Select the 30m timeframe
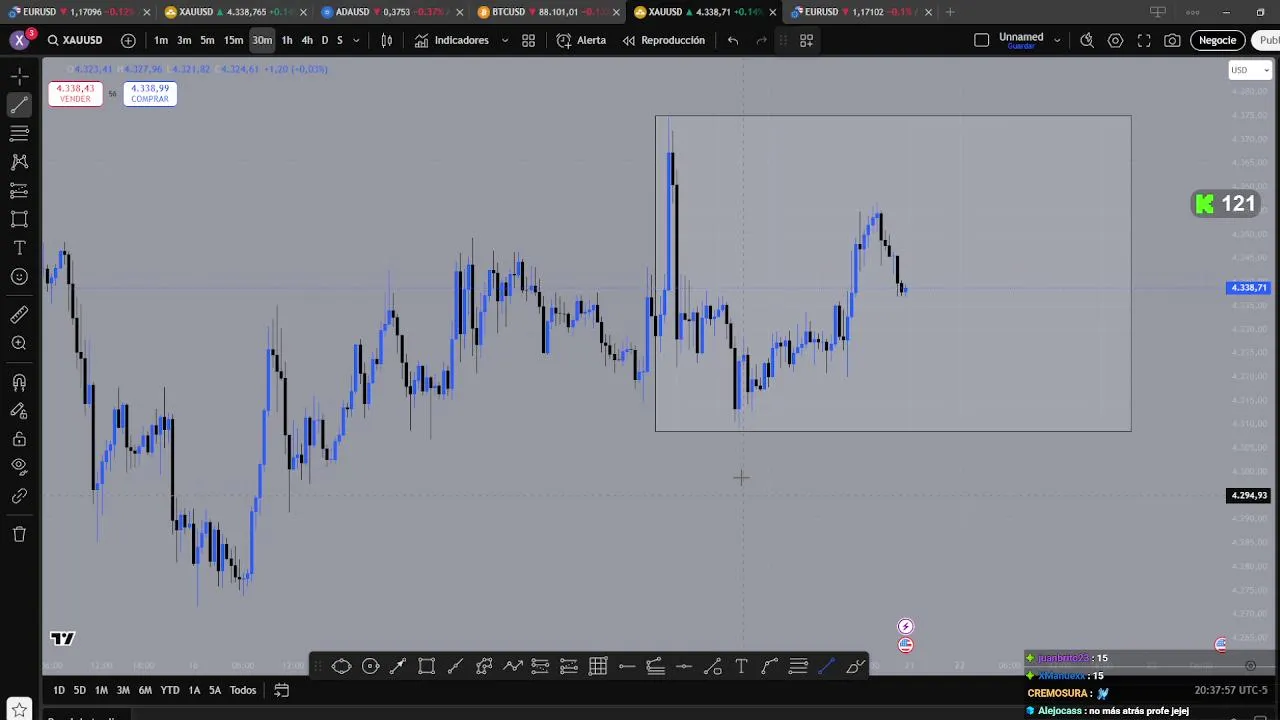The width and height of the screenshot is (1280, 720). click(262, 40)
